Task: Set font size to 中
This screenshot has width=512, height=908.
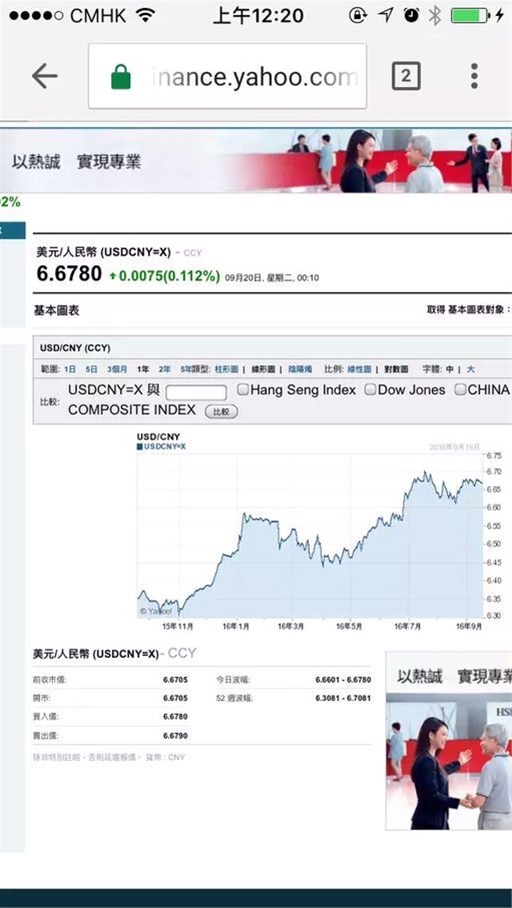Action: [449, 369]
